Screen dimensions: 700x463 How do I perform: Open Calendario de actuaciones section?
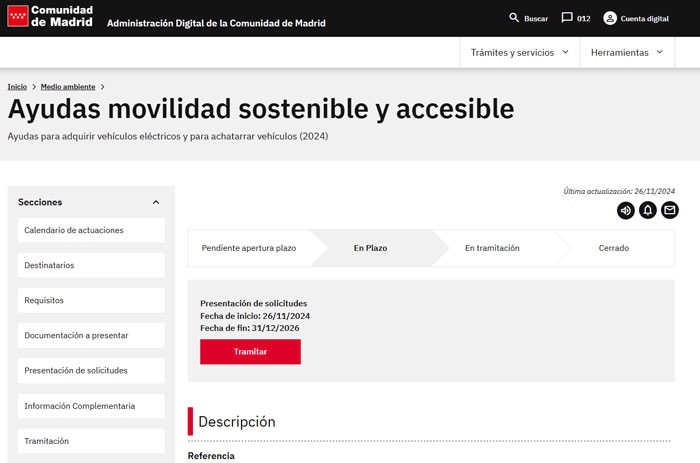tap(91, 230)
